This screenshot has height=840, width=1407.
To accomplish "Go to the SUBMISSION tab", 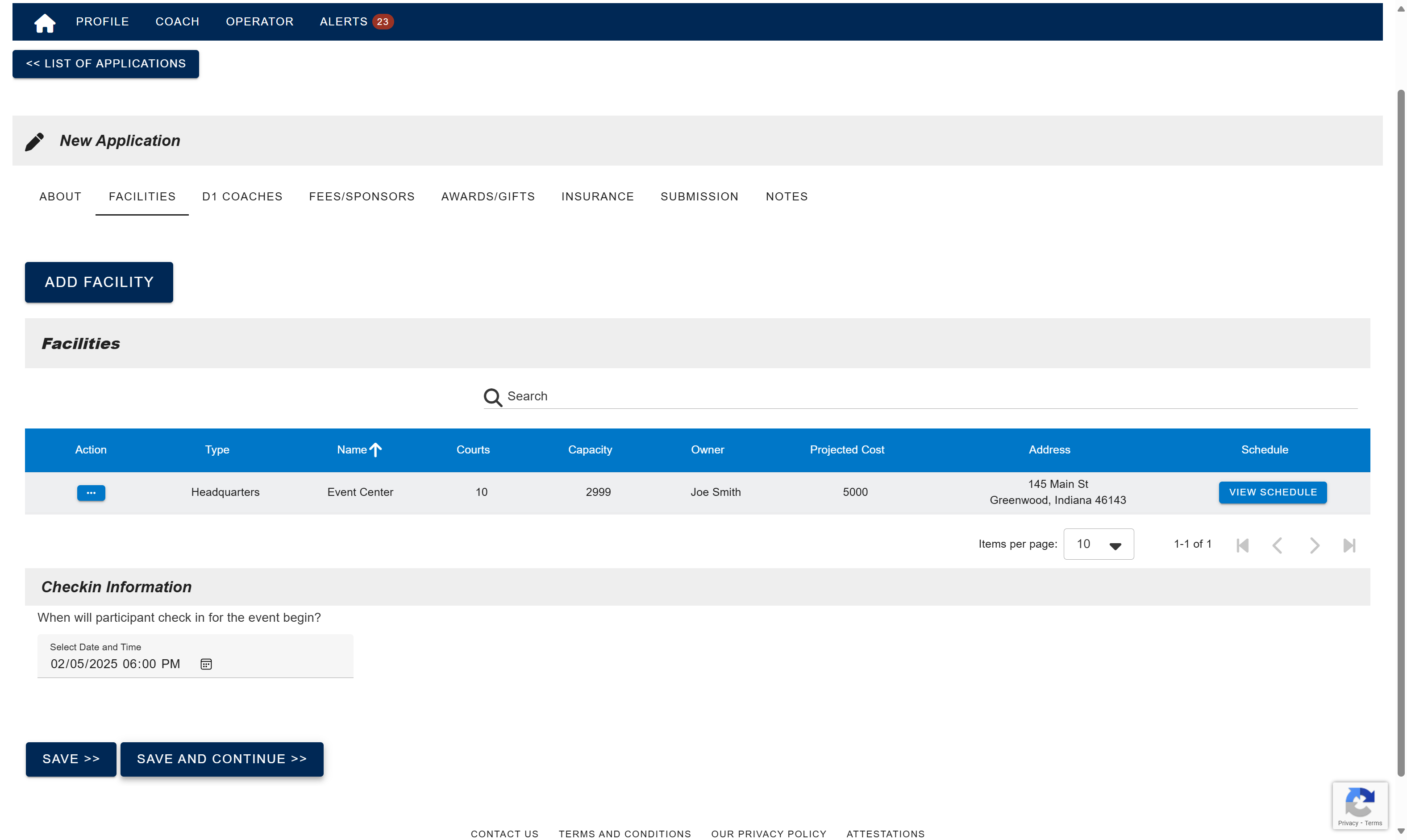I will [699, 196].
